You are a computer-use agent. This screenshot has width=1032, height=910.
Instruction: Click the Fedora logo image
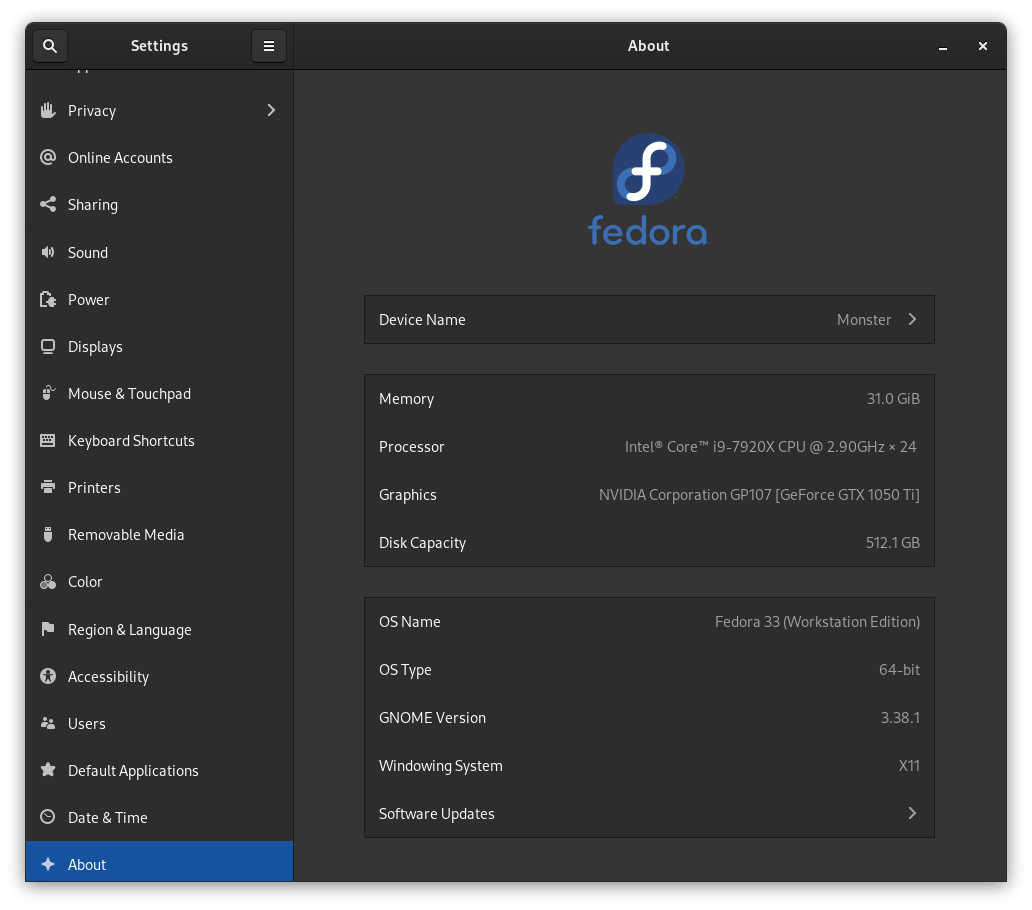tap(648, 190)
